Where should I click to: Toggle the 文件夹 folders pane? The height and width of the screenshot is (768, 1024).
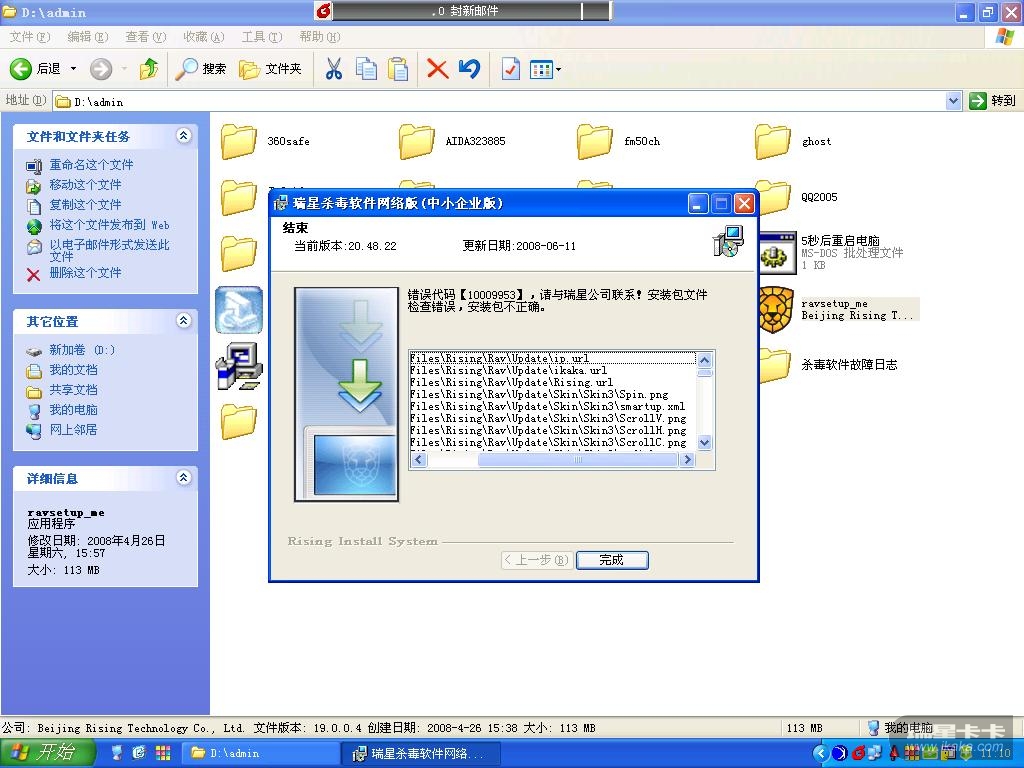[270, 69]
